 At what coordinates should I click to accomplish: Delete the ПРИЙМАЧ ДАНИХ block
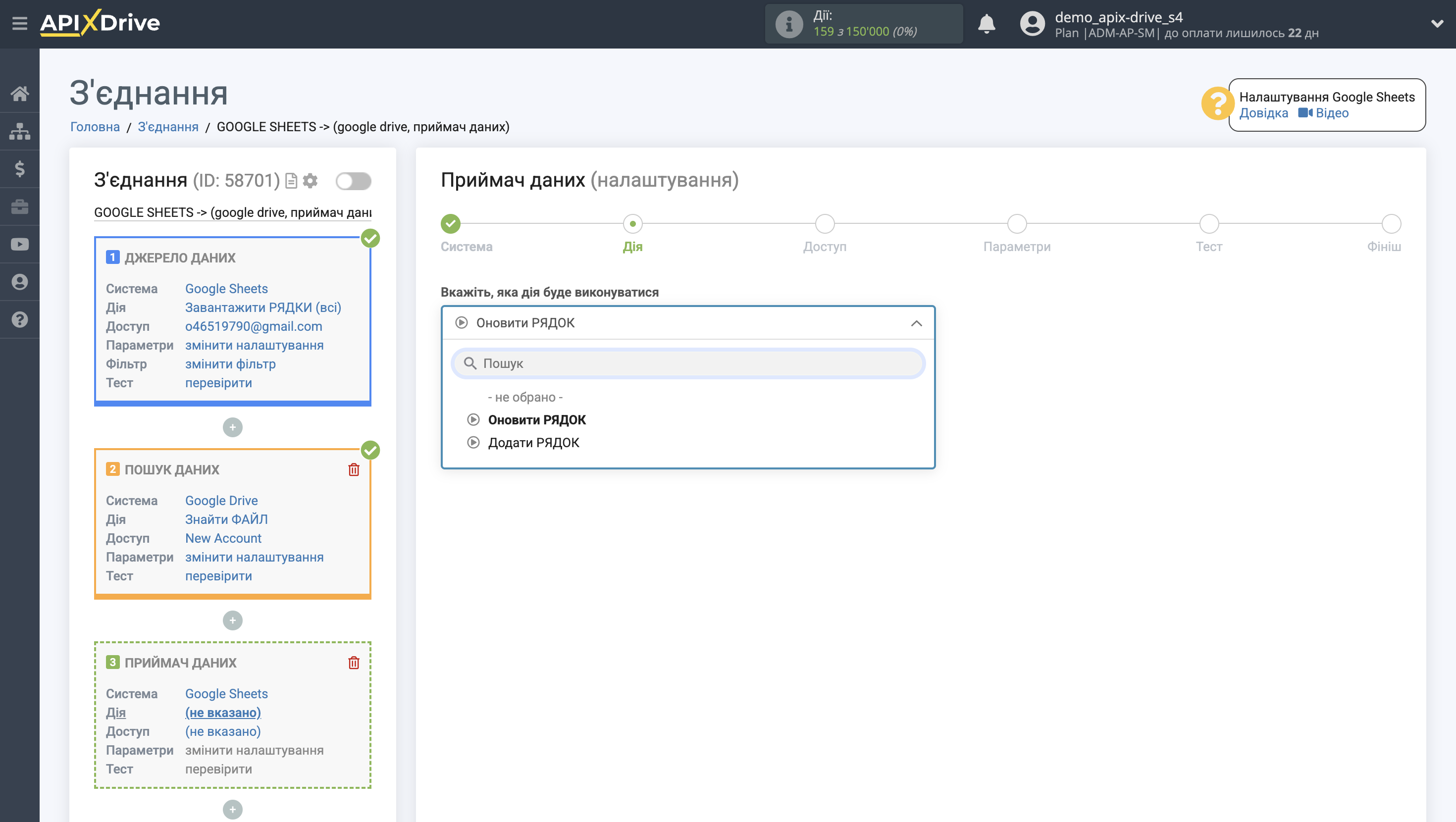coord(354,663)
